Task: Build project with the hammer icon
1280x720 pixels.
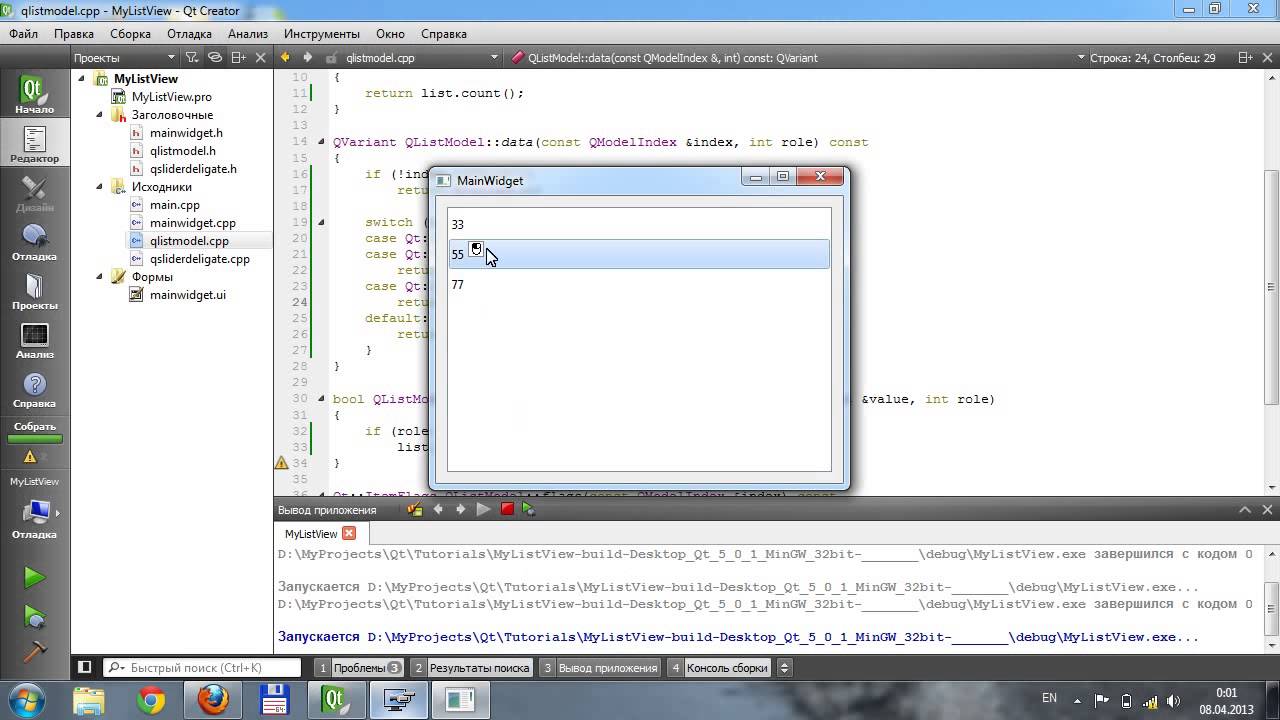Action: point(34,650)
